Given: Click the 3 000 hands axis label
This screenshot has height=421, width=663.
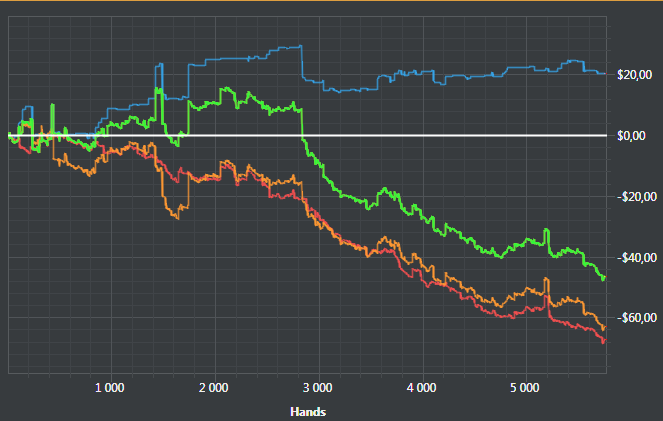Looking at the screenshot, I should click(x=318, y=388).
